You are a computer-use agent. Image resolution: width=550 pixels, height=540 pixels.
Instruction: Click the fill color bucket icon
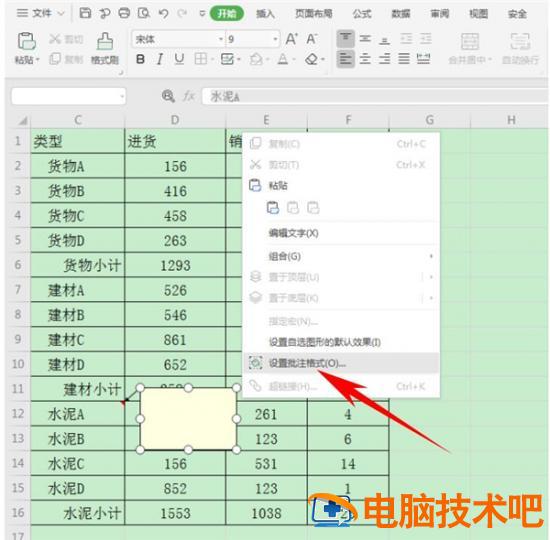(256, 59)
